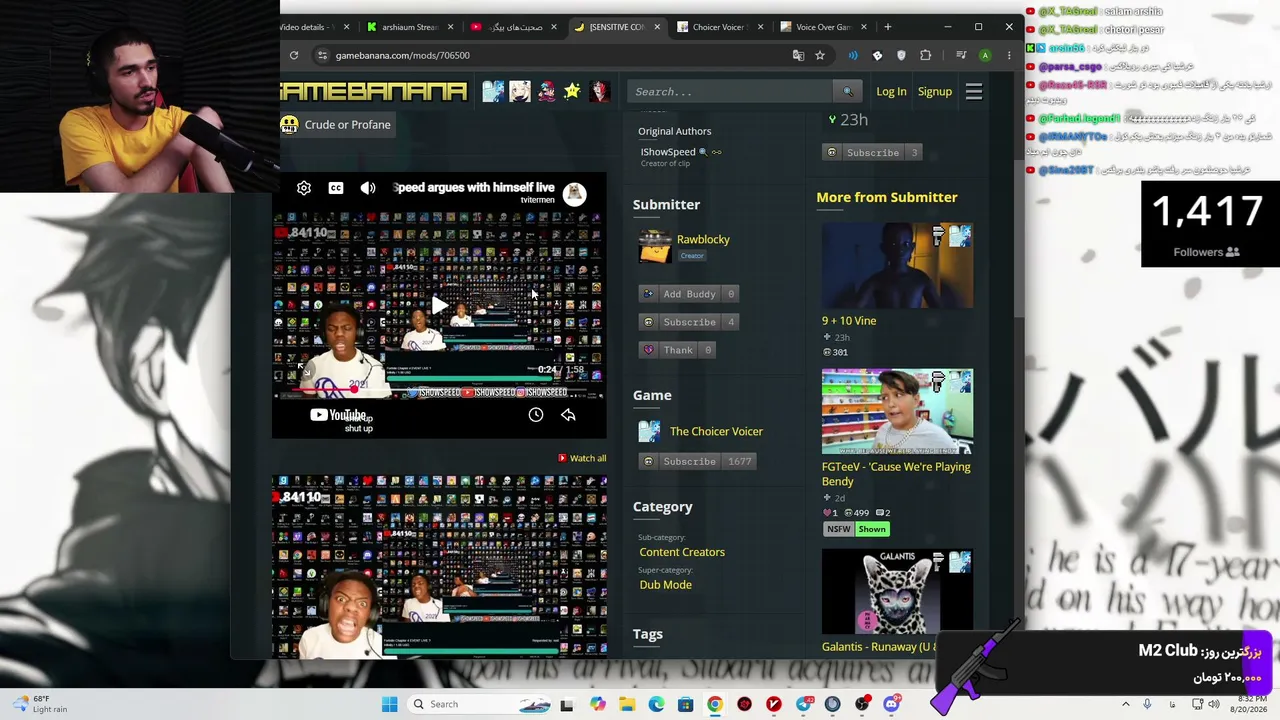The height and width of the screenshot is (720, 1280).
Task: Open the Log In link
Action: click(891, 92)
